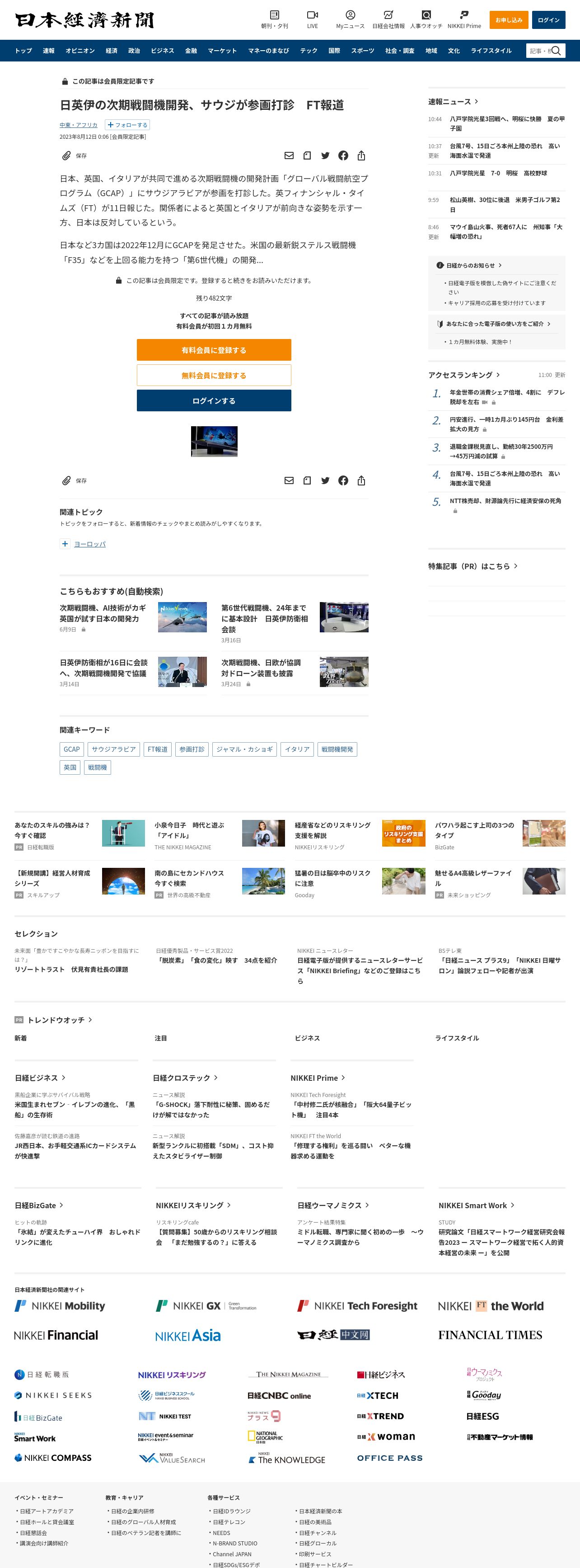Open the 日経XTECH logo link
The image size is (580, 1568).
point(378,1395)
